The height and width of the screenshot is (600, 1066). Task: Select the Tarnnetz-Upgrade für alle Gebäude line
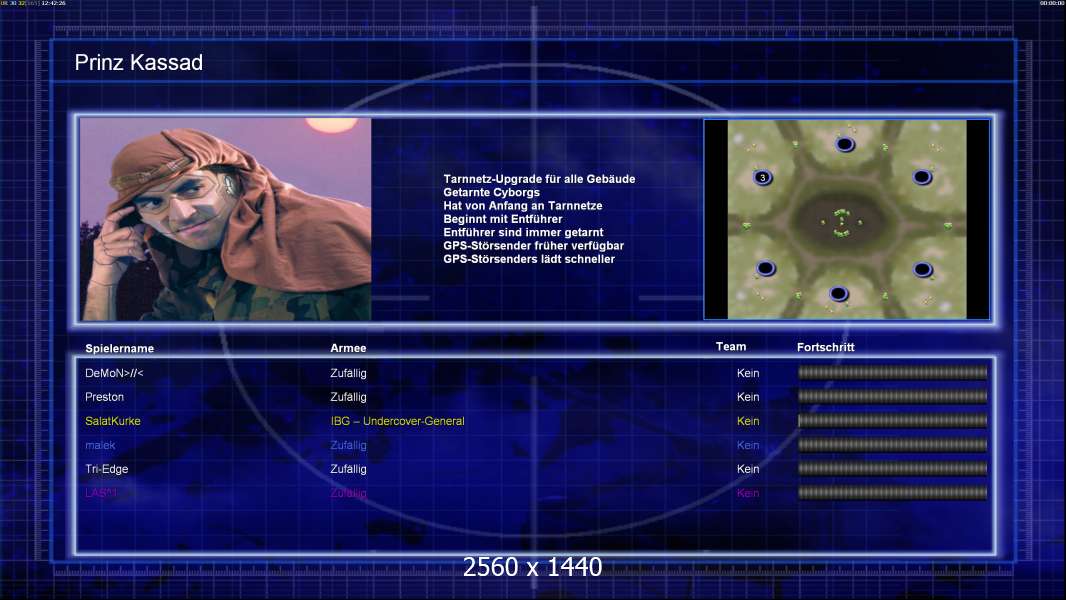539,179
